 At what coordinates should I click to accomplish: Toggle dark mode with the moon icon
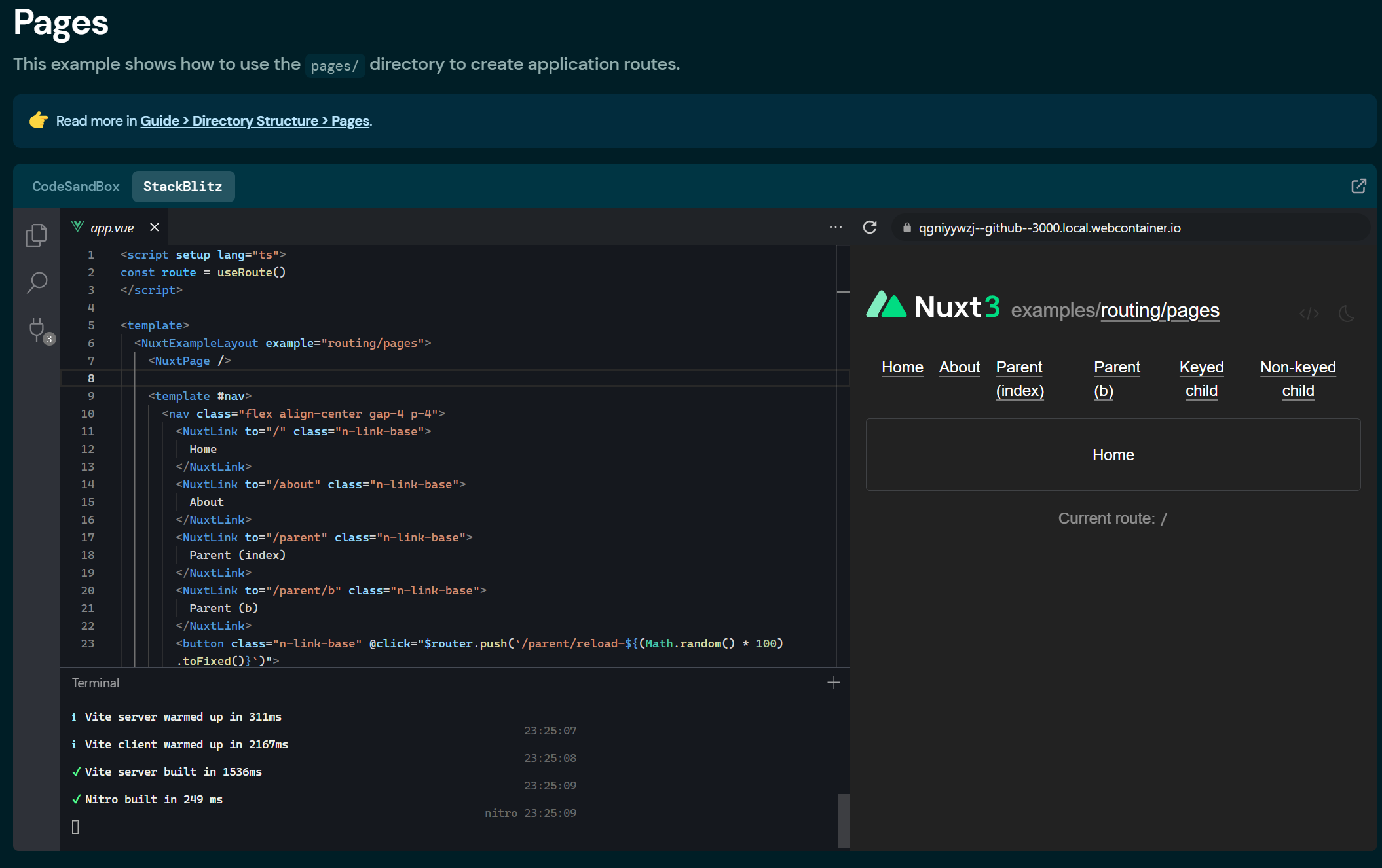(x=1347, y=314)
